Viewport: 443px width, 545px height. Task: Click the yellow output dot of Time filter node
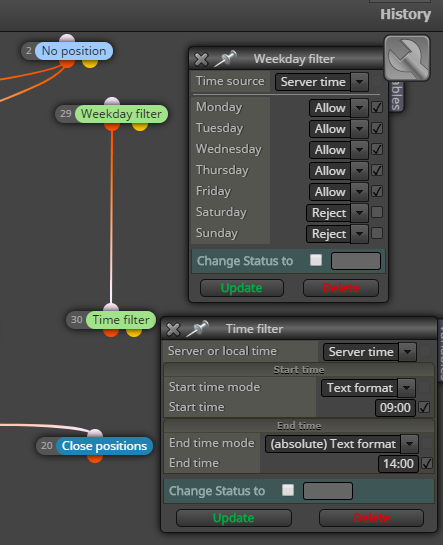(134, 332)
